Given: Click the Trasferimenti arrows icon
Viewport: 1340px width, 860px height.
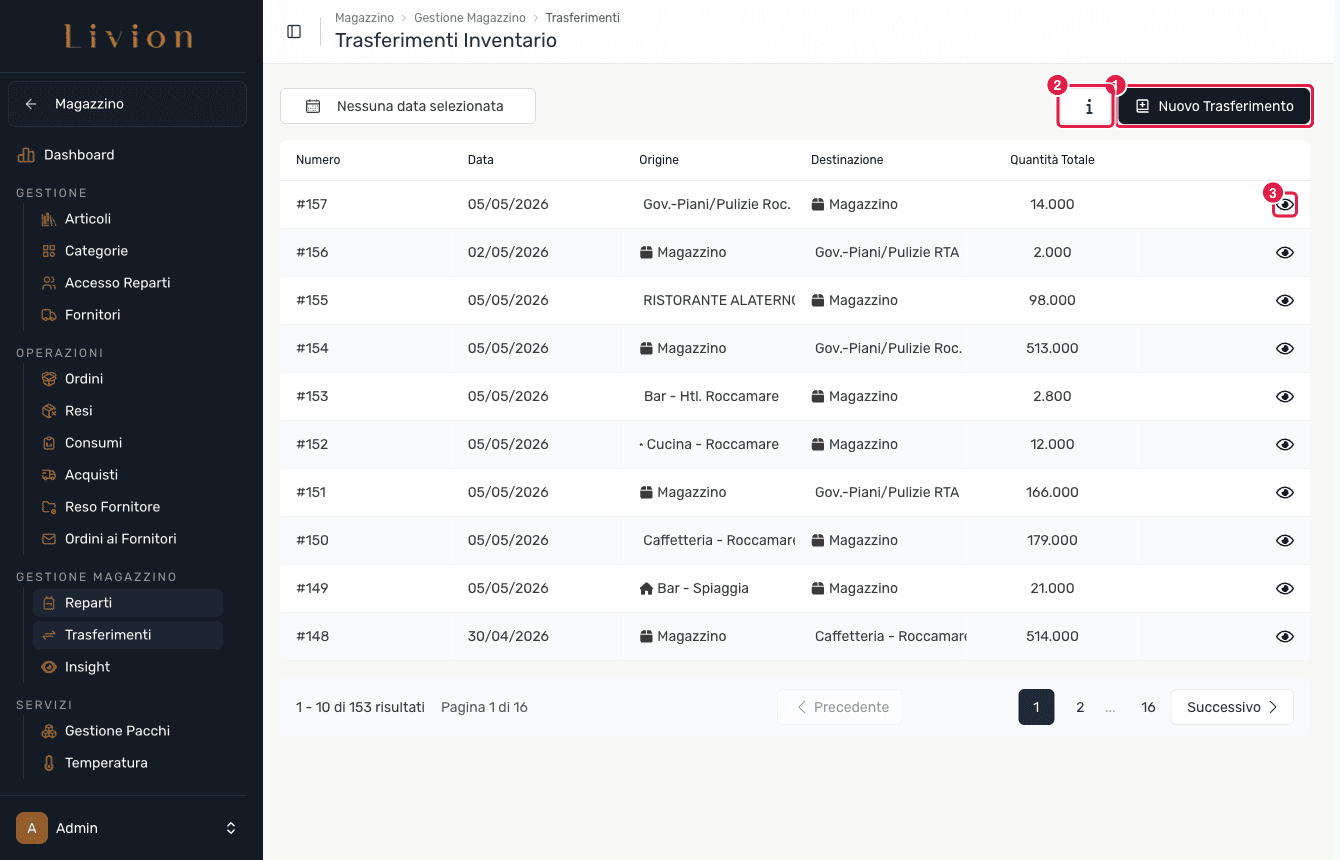Looking at the screenshot, I should (x=49, y=635).
